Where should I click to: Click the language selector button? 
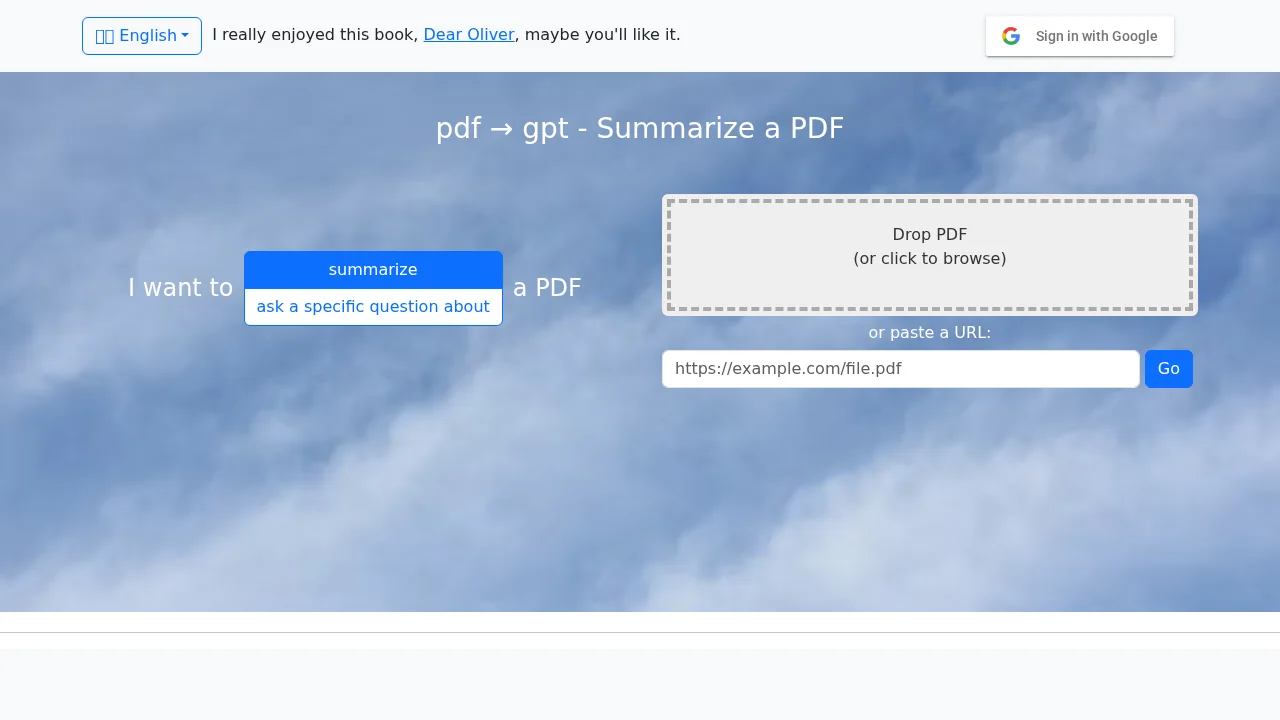141,36
